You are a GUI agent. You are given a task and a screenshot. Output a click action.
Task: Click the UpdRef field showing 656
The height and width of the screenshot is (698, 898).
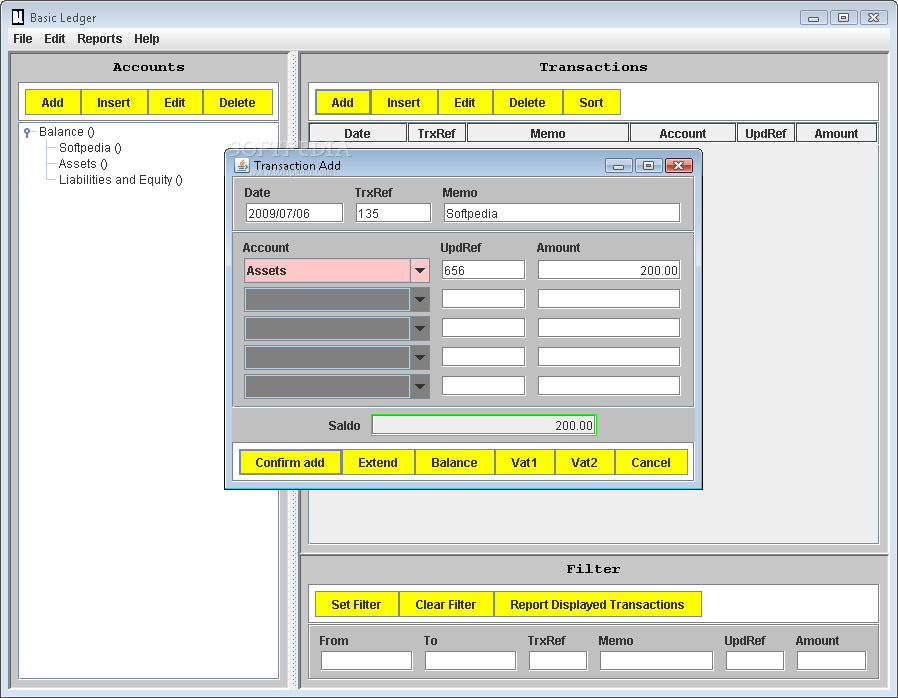[x=483, y=270]
